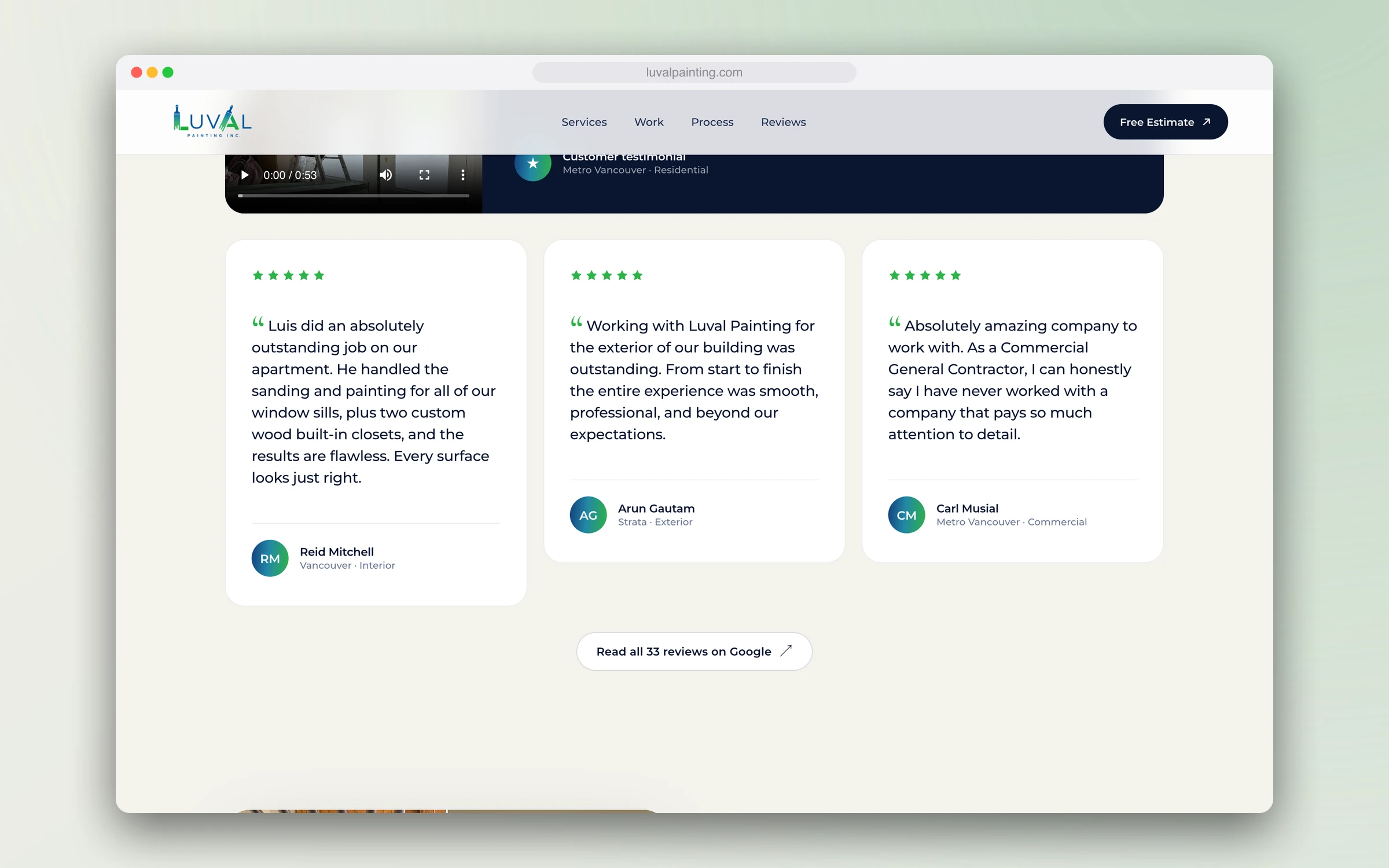Screen dimensions: 1389x868
Task: Open the video in fullscreen
Action: point(424,175)
